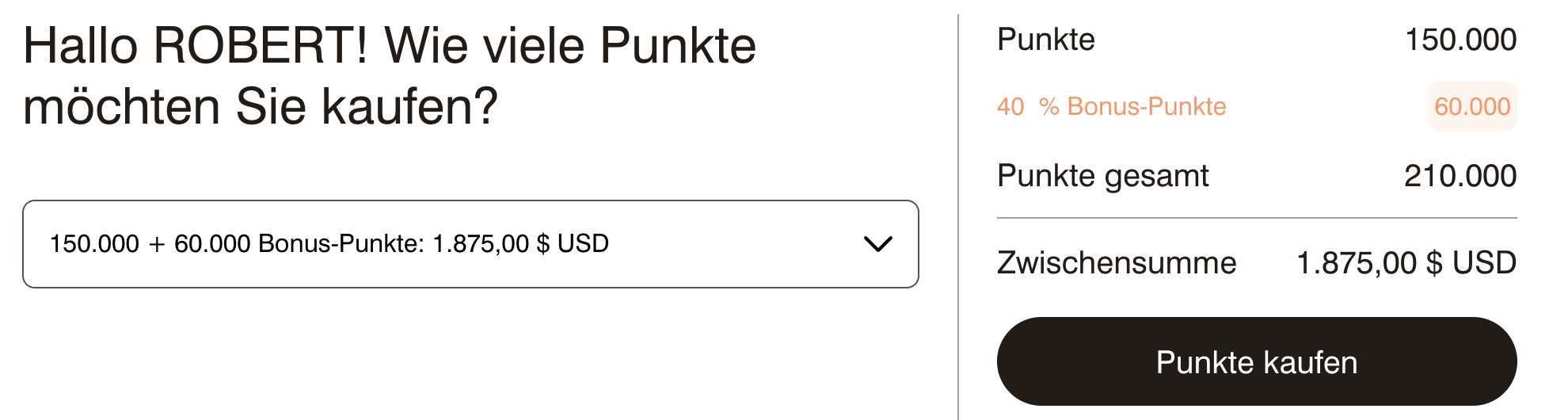Click the Punkte kaufen button

1256,362
